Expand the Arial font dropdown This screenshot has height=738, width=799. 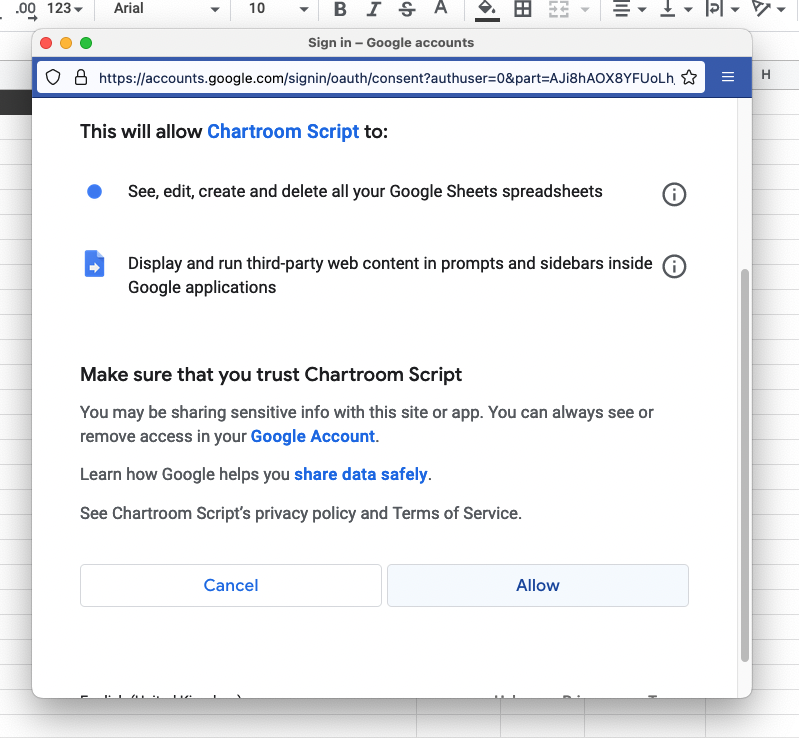(x=166, y=9)
